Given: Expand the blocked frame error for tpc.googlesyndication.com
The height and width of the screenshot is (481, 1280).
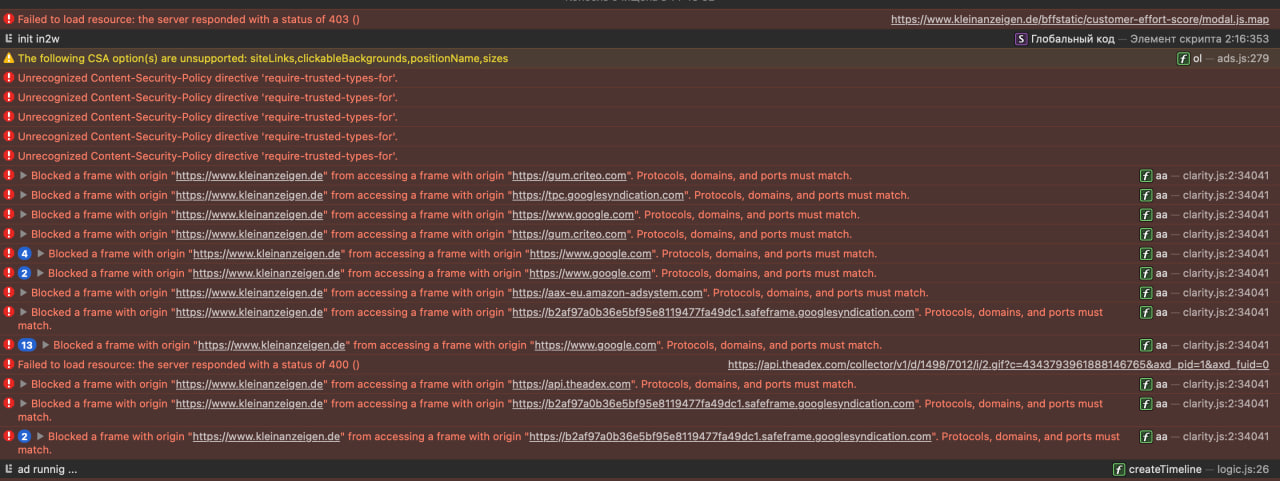Looking at the screenshot, I should (x=24, y=196).
